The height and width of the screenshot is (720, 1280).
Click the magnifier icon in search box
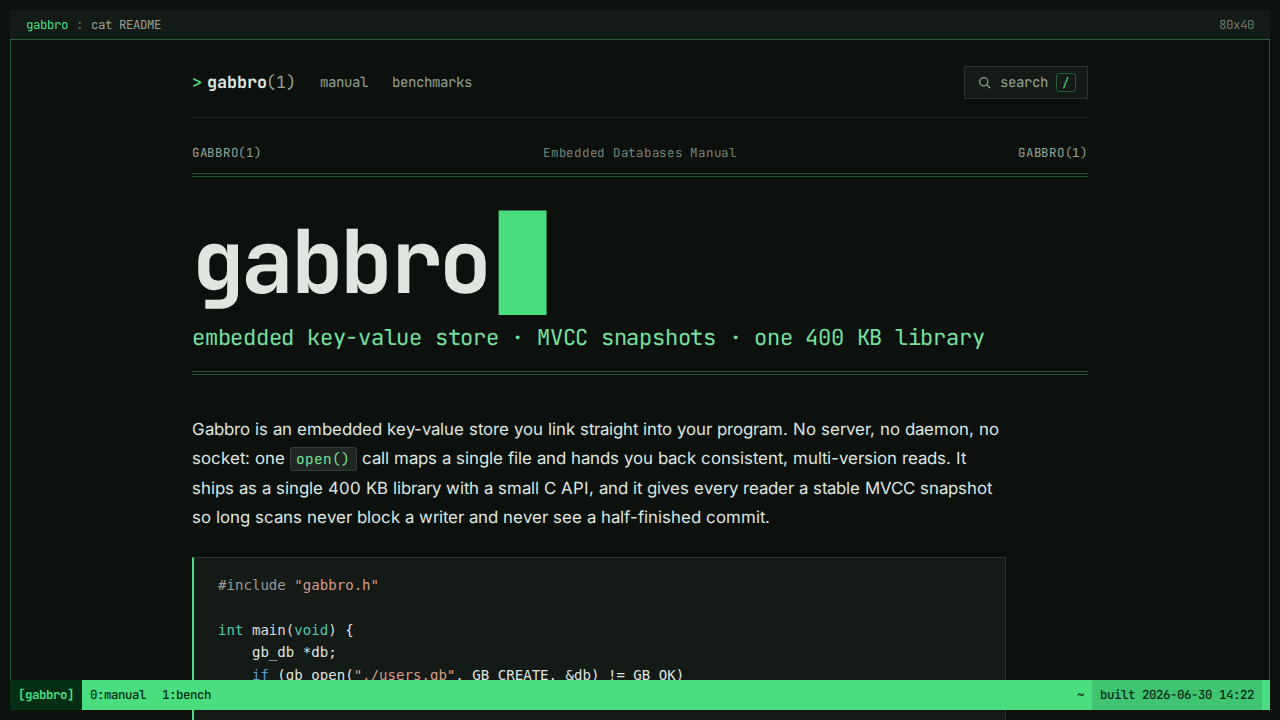[x=985, y=83]
